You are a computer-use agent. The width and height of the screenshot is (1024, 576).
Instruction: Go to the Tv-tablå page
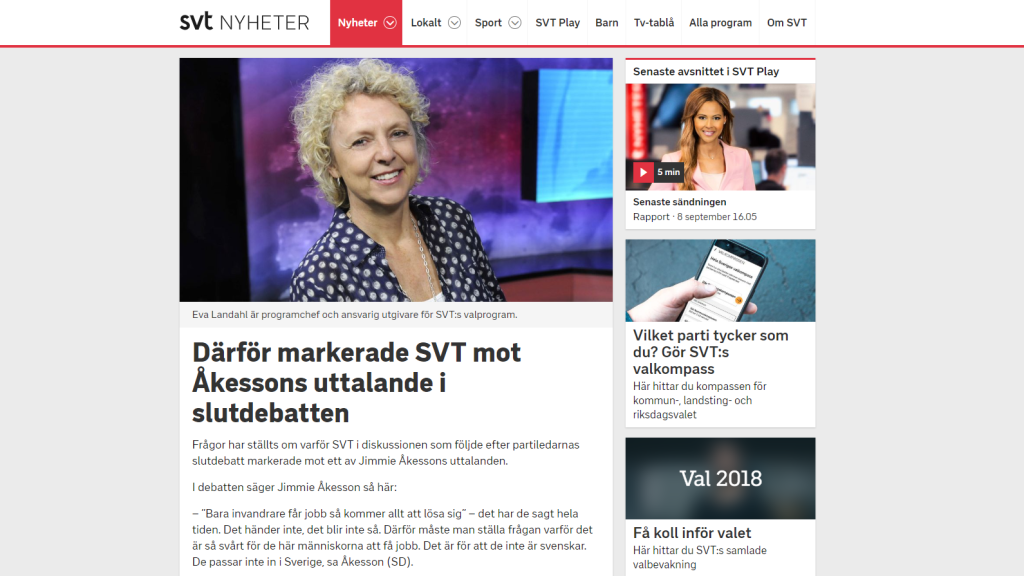tap(654, 23)
